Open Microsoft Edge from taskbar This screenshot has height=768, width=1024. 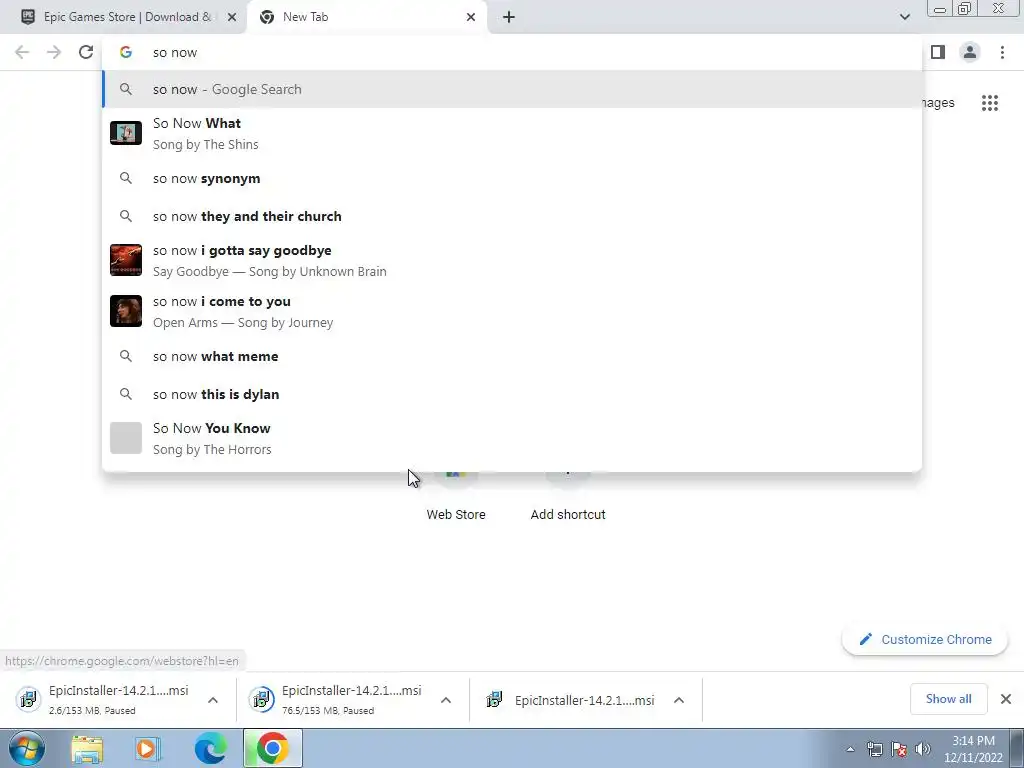210,749
